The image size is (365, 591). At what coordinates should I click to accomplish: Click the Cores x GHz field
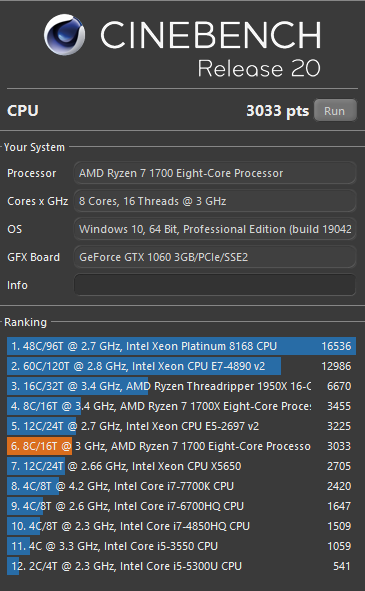click(215, 201)
